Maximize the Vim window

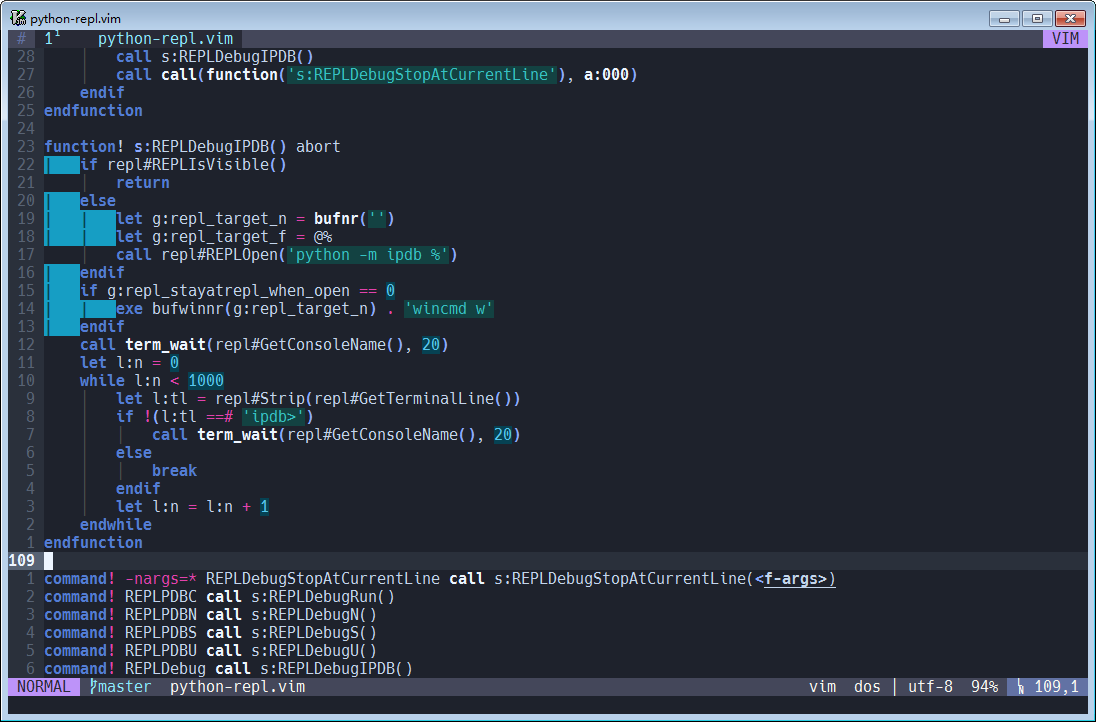coord(1037,18)
